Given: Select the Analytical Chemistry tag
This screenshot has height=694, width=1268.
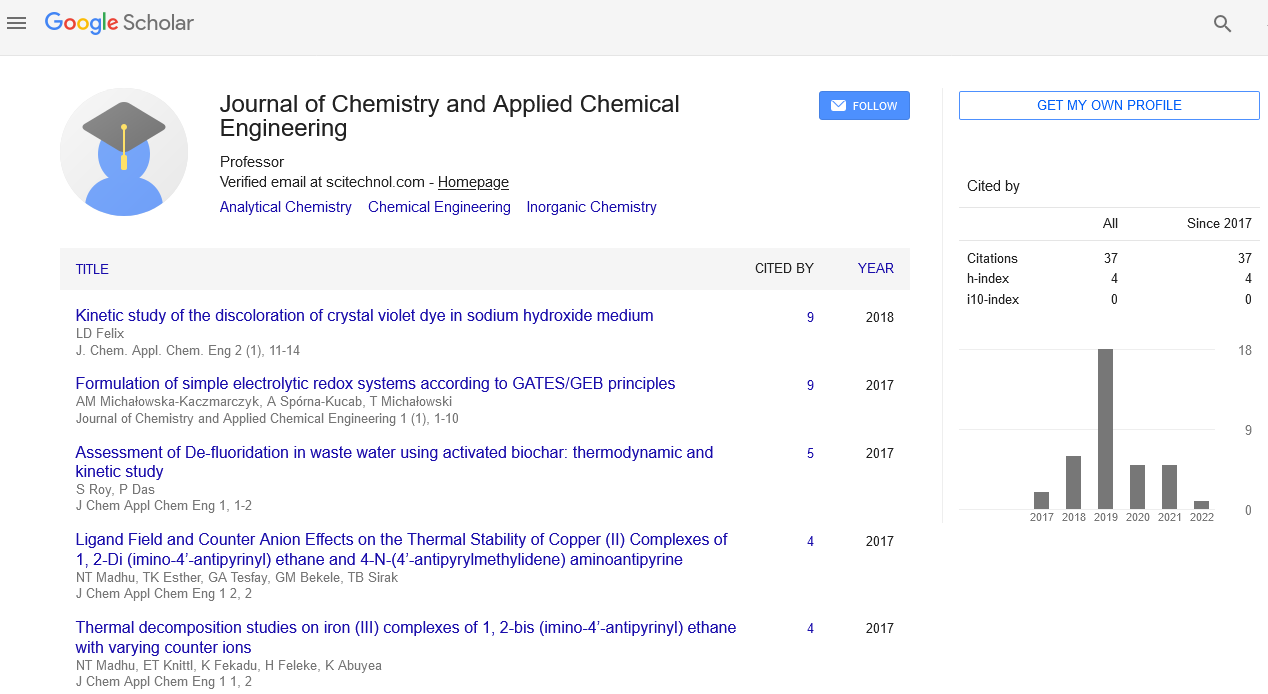Looking at the screenshot, I should click(286, 207).
